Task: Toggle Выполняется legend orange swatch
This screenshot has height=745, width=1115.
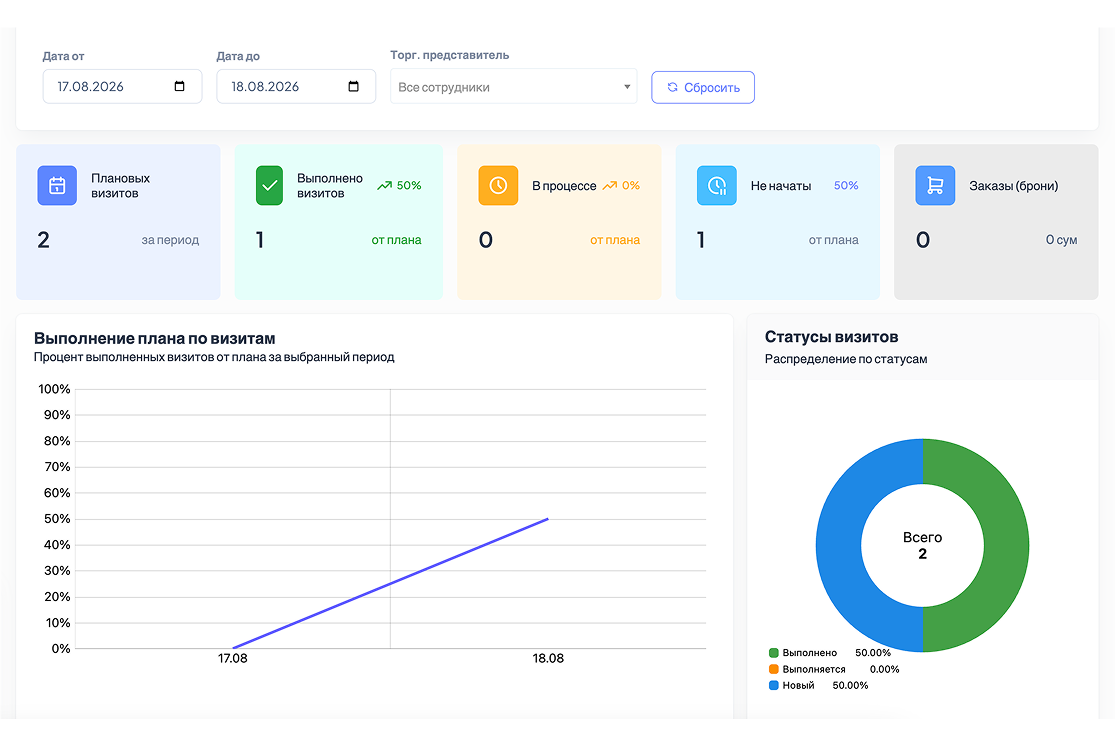Action: 774,669
